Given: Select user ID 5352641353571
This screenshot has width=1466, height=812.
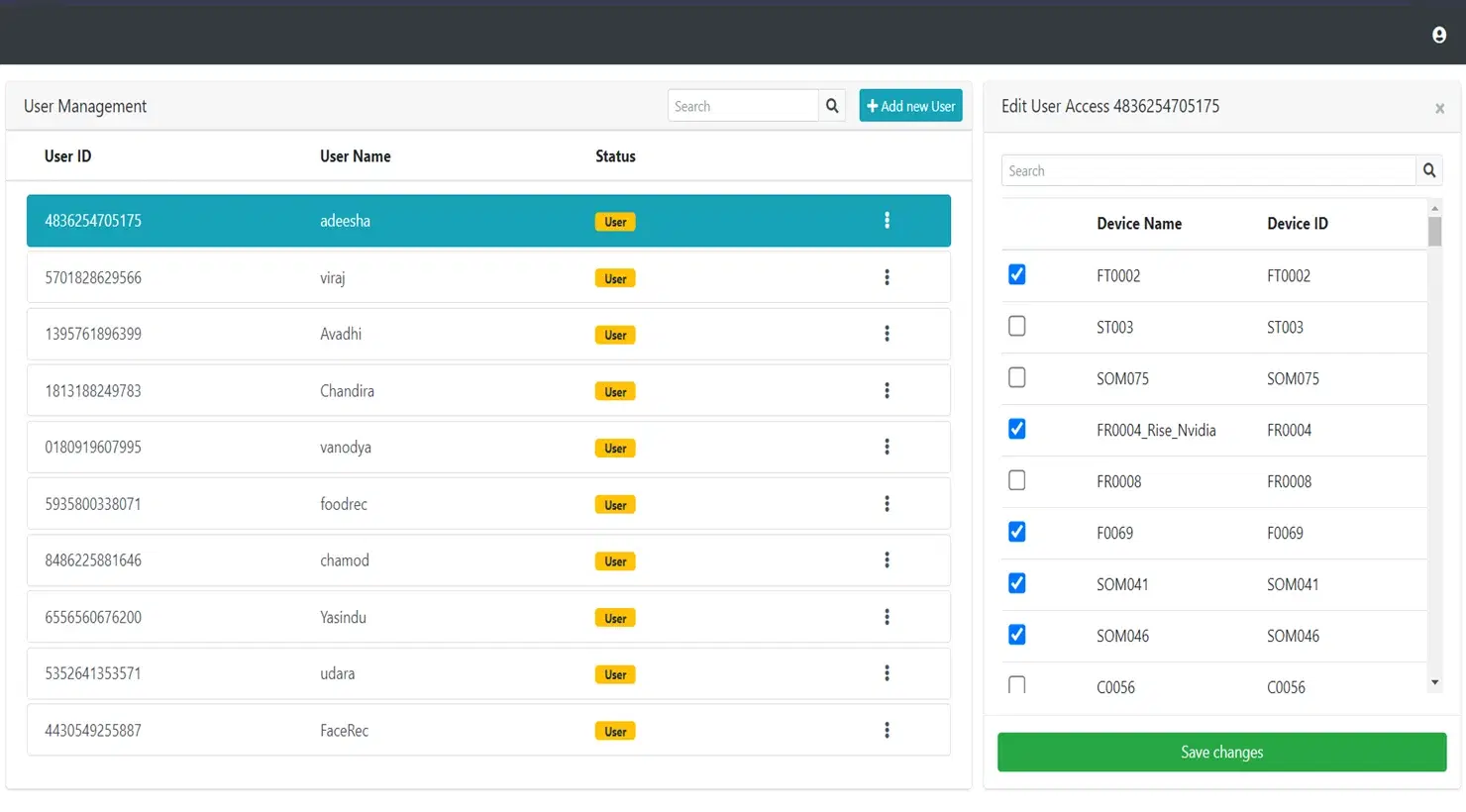Looking at the screenshot, I should coord(93,673).
